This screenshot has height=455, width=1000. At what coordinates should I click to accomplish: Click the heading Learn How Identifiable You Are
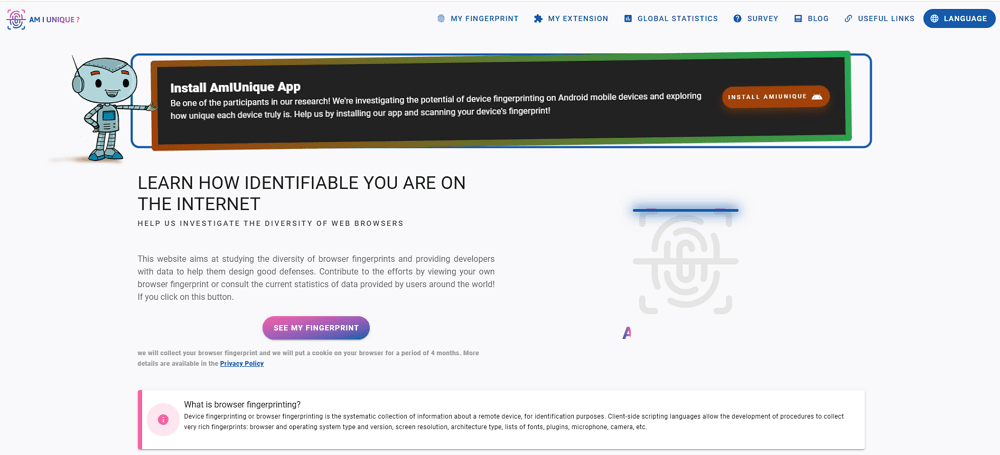tap(302, 193)
